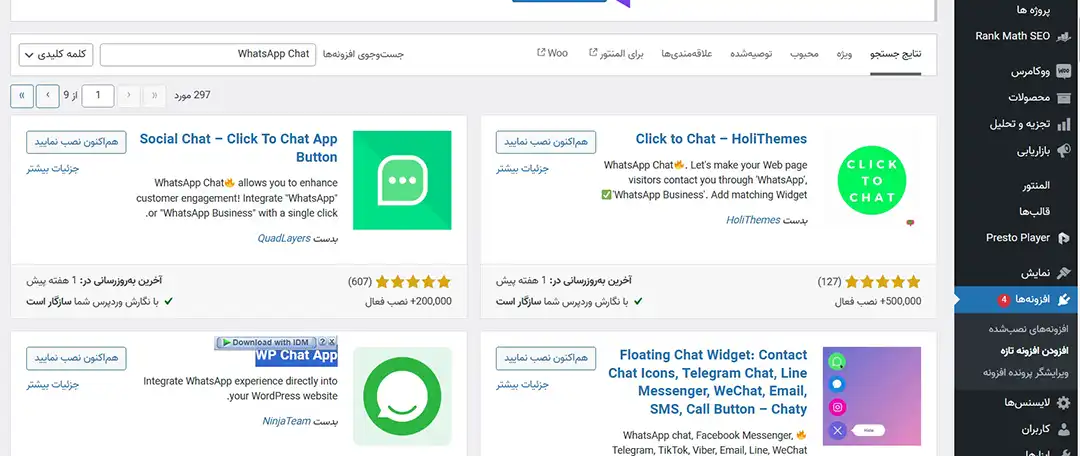
Task: Open Rank Math SEO menu icon
Action: (x=1063, y=36)
